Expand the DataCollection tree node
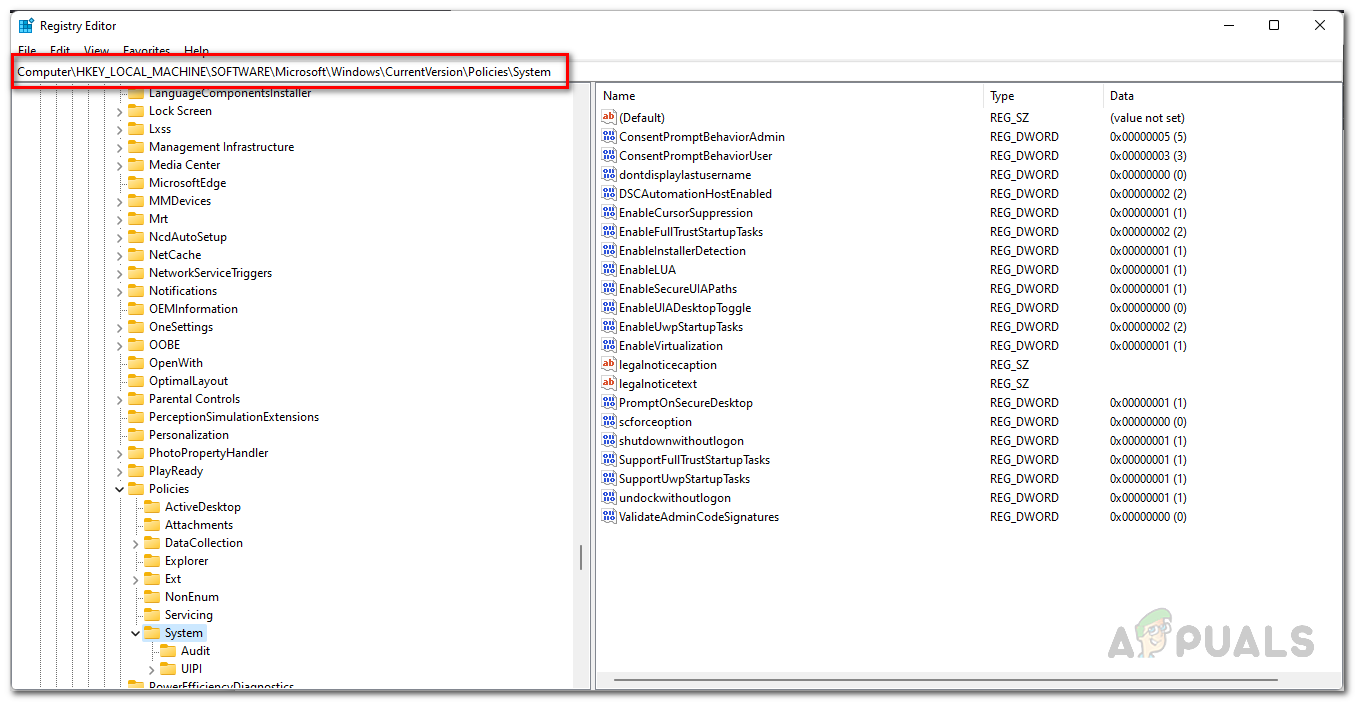 [x=136, y=543]
